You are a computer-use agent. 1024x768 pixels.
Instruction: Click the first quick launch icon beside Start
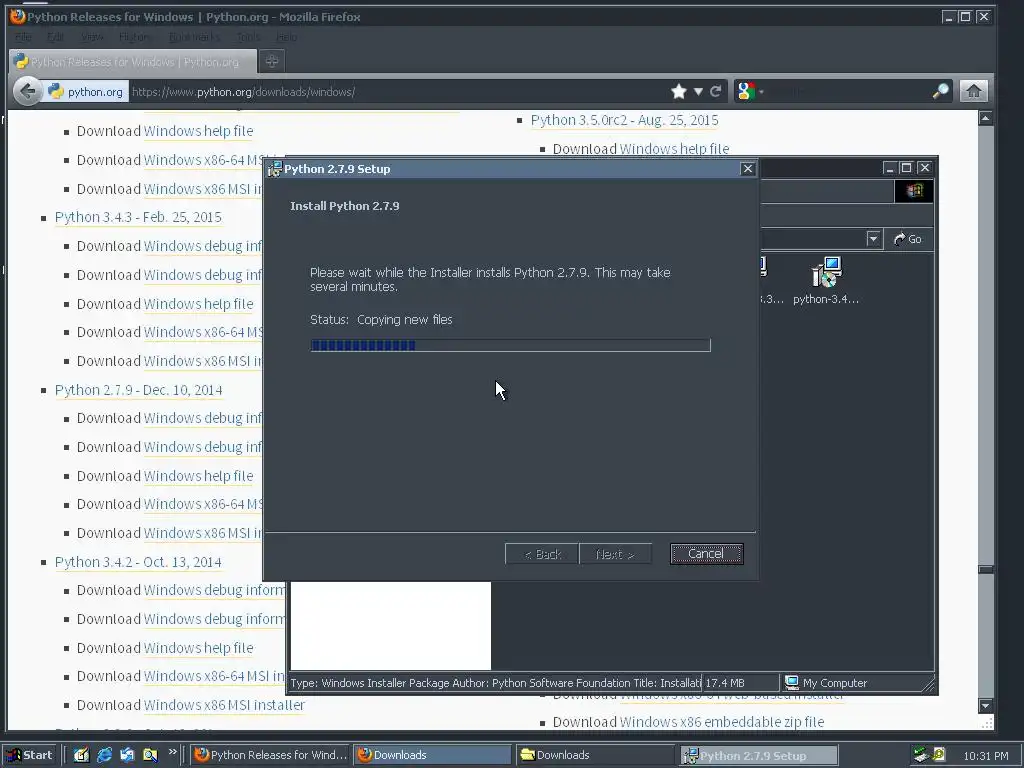pos(81,755)
